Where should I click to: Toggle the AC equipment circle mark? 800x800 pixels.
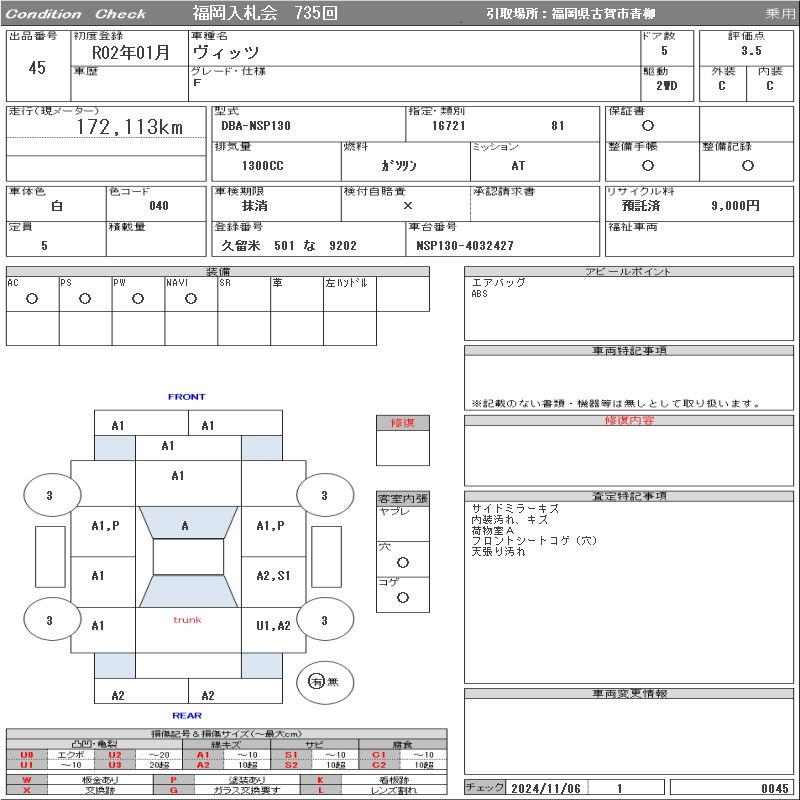(x=32, y=299)
